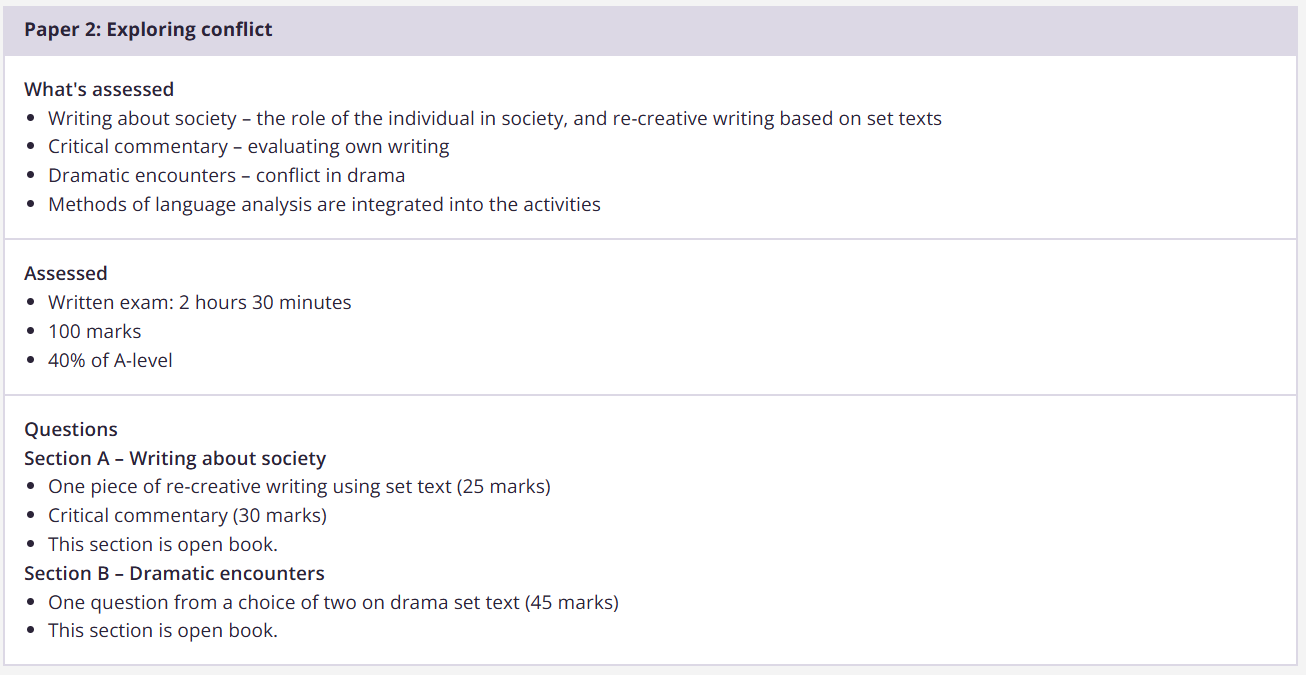Viewport: 1306px width, 676px height.
Task: Click 'Written exam: 2 hours 30 minutes'
Action: (199, 302)
